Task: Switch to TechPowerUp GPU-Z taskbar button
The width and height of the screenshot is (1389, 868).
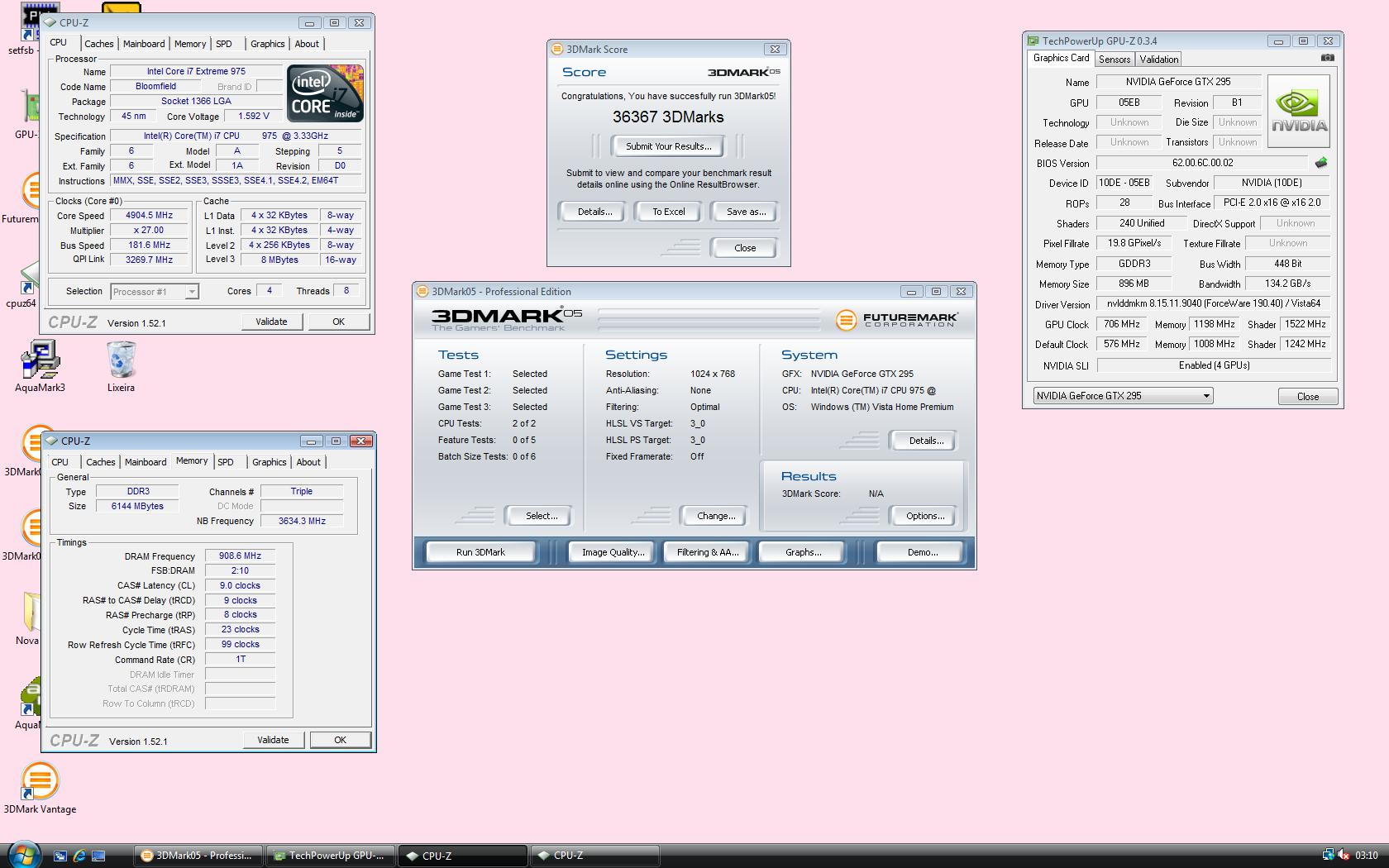Action: (x=331, y=856)
